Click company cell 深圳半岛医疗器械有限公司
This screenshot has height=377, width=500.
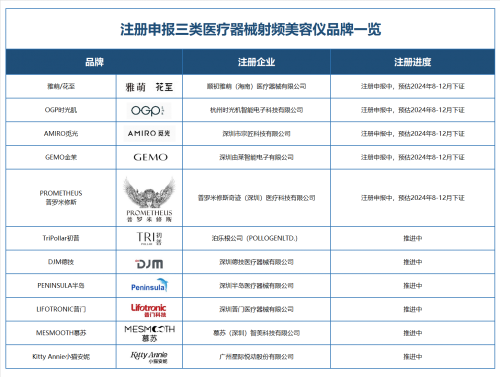point(256,286)
